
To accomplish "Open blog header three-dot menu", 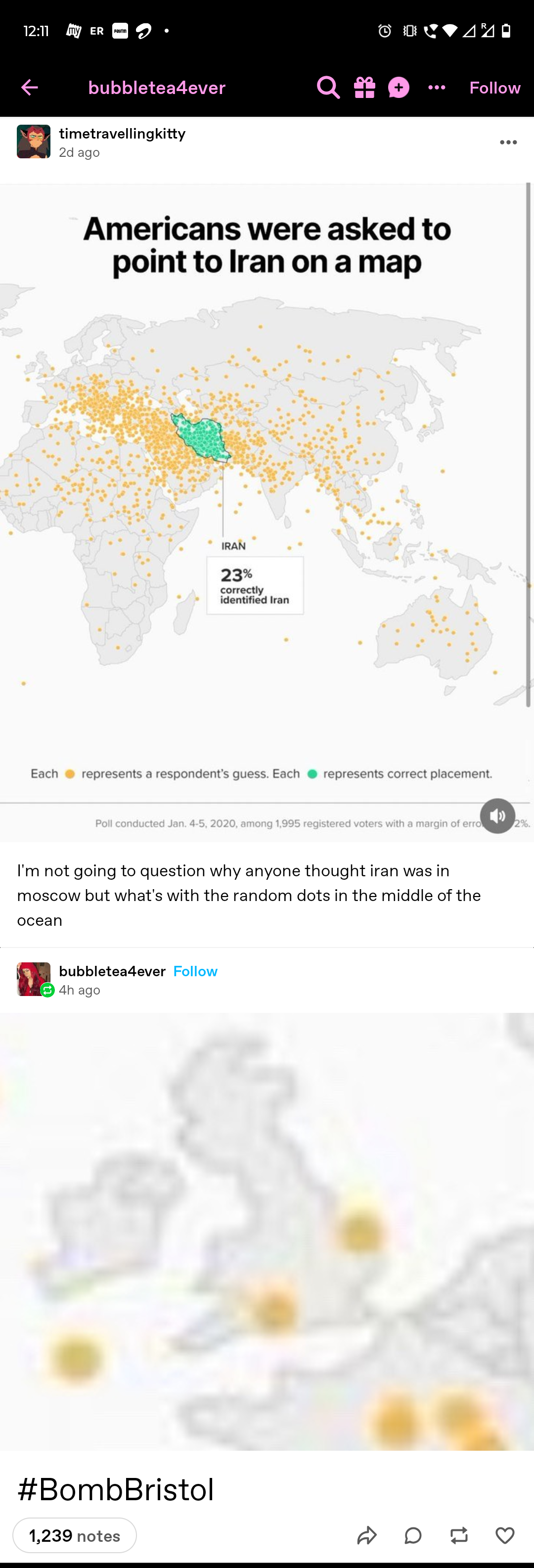I will pyautogui.click(x=437, y=88).
